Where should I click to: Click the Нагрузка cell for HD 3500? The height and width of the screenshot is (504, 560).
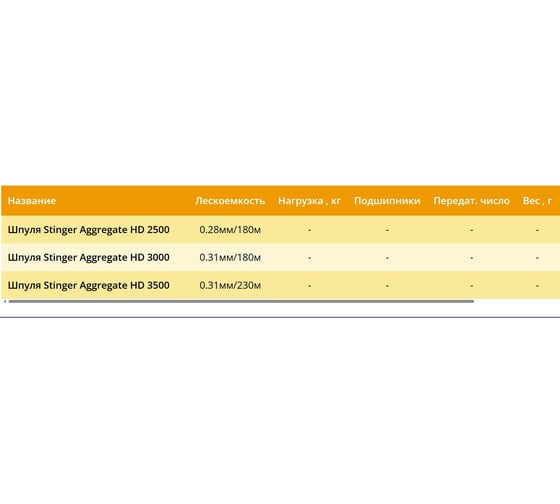click(x=309, y=285)
